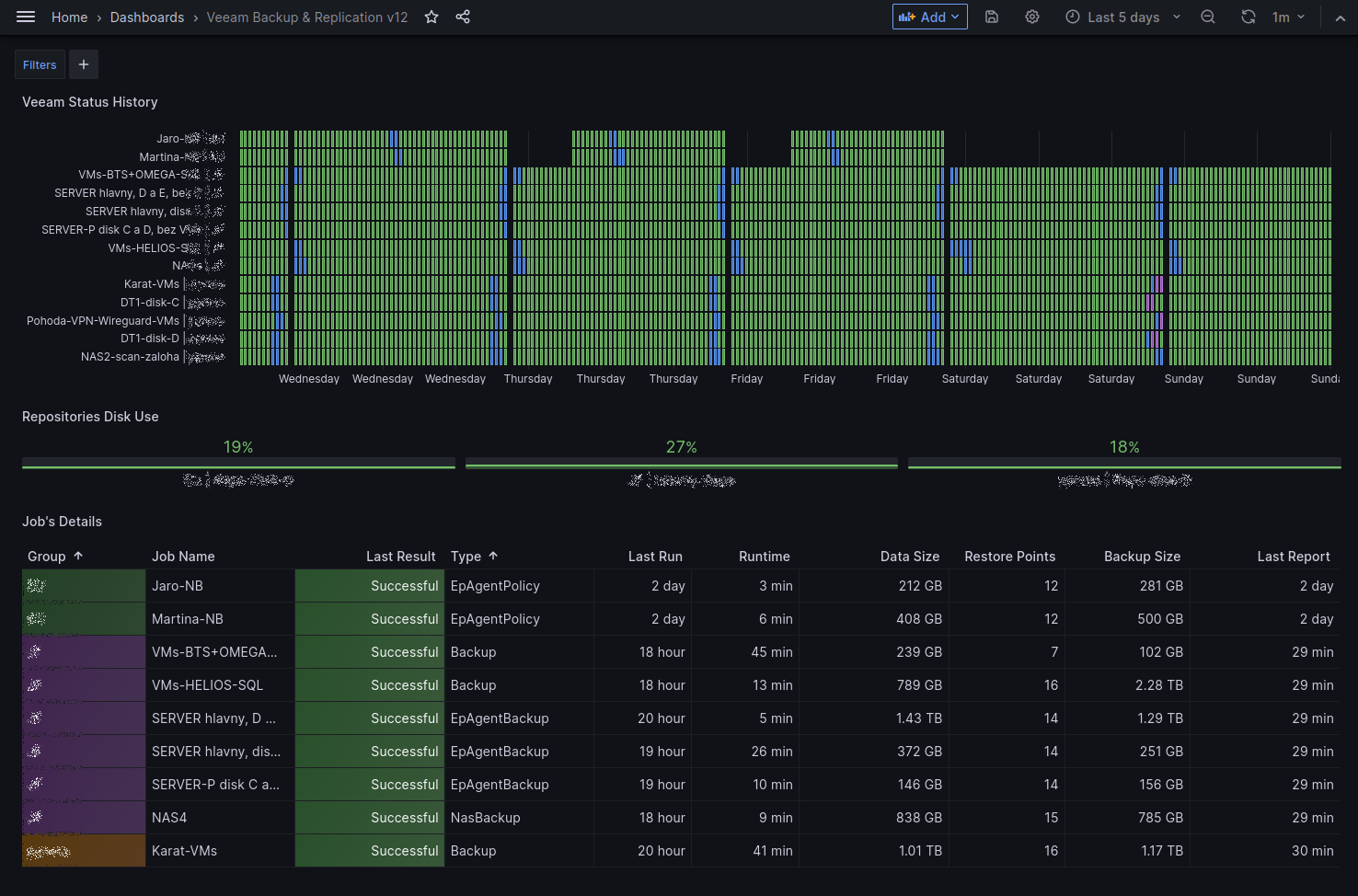Screen dimensions: 1358x896
Task: Sort table by Restore Points column
Action: (x=1010, y=557)
